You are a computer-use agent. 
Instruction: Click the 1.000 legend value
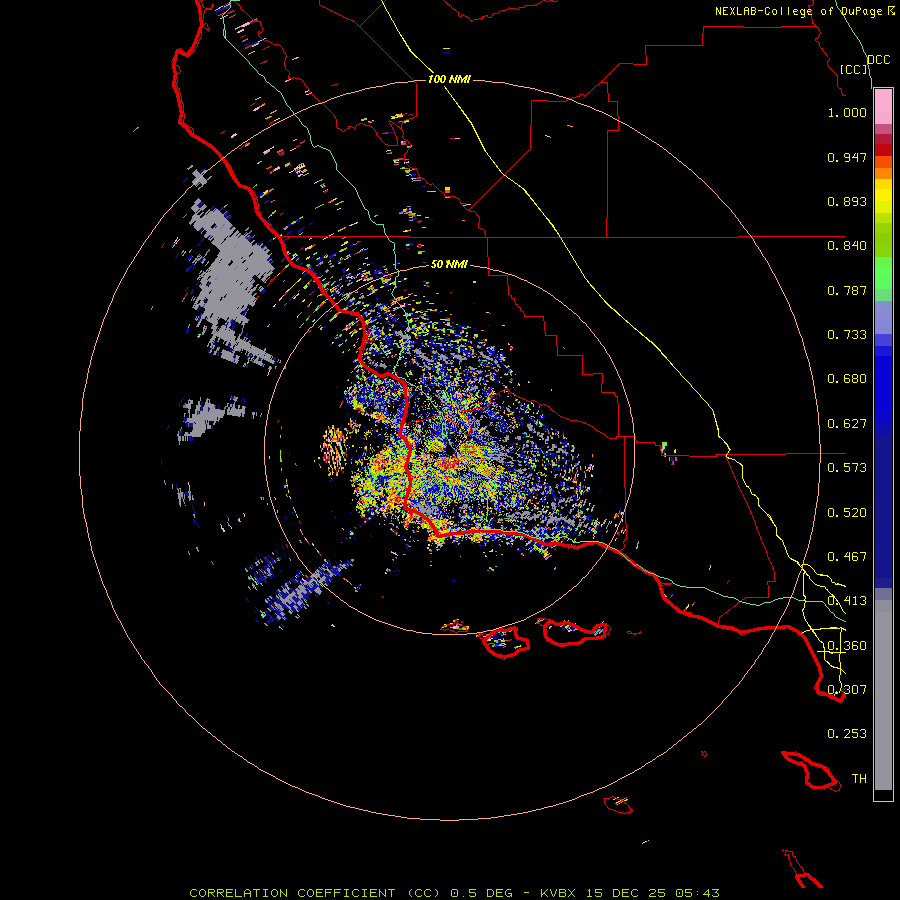pyautogui.click(x=847, y=112)
